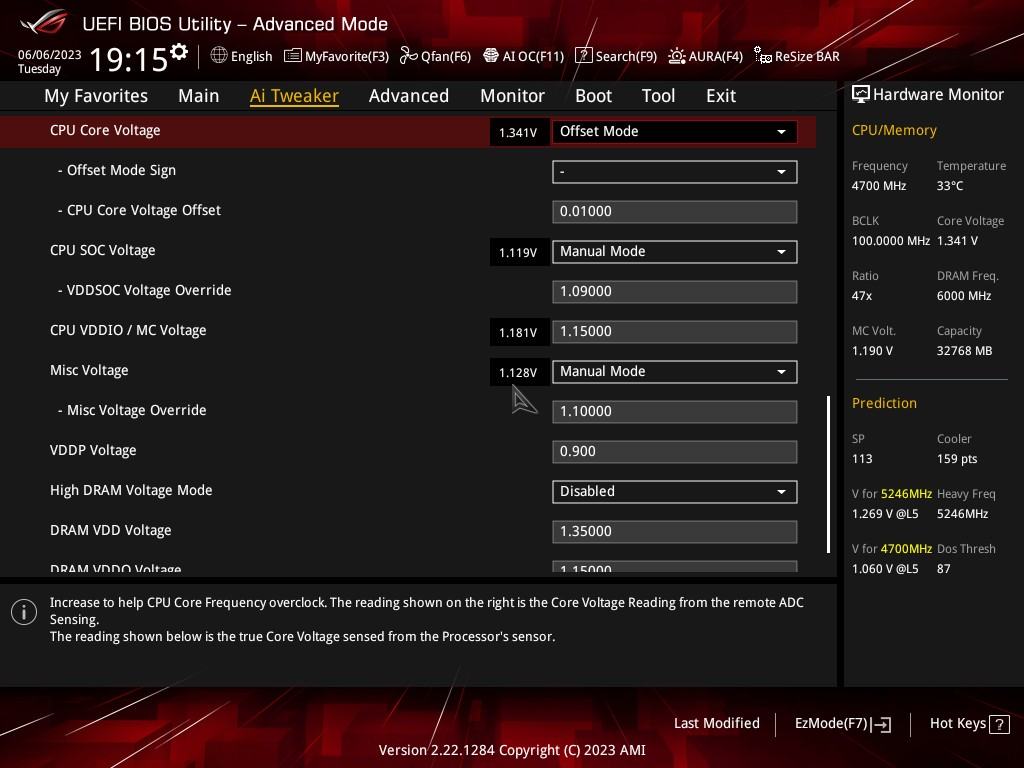The image size is (1024, 768).
Task: Open Search(F9) label
Action: [x=626, y=57]
